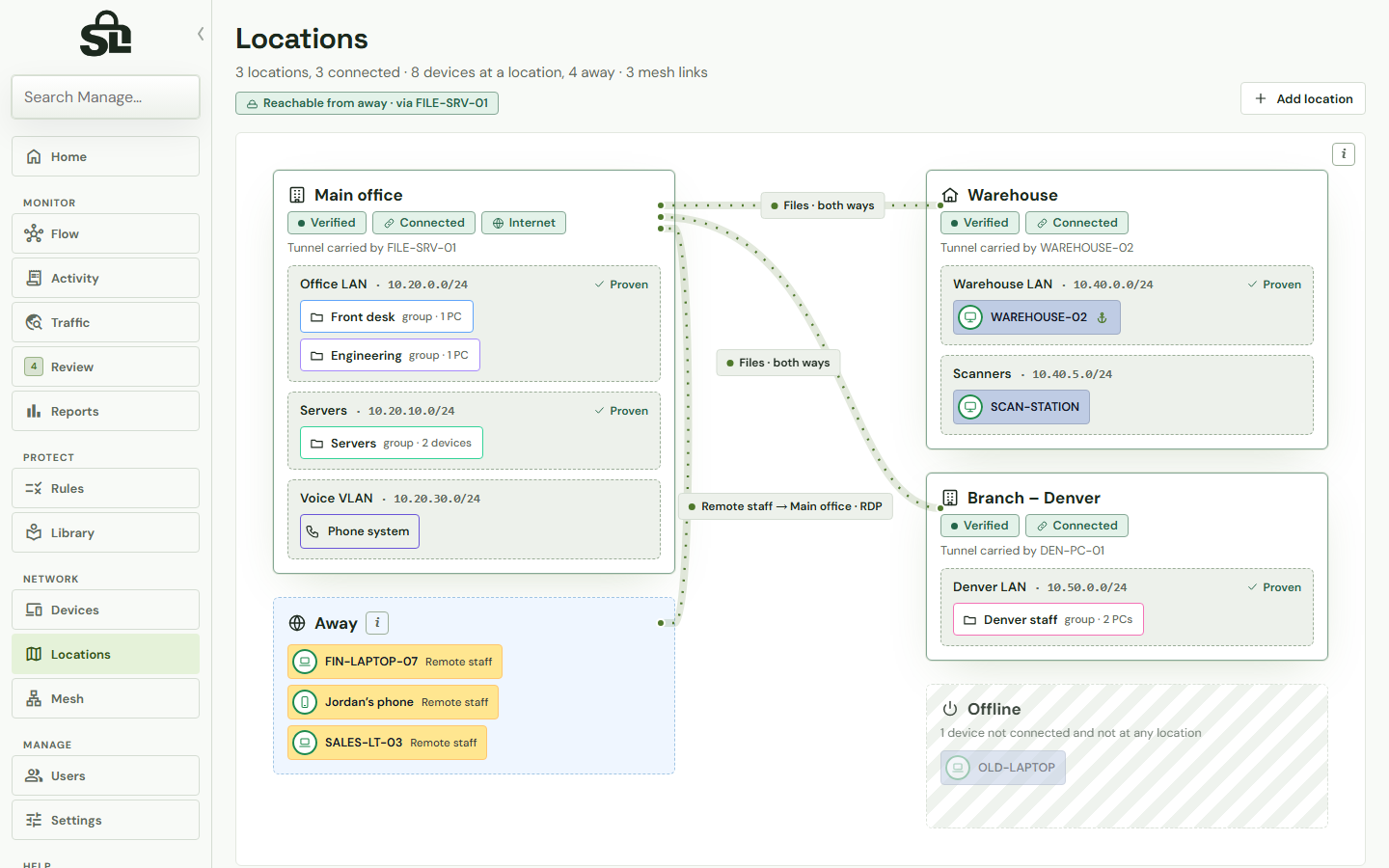1389x868 pixels.
Task: Go to Rules under Protect
Action: [x=106, y=488]
